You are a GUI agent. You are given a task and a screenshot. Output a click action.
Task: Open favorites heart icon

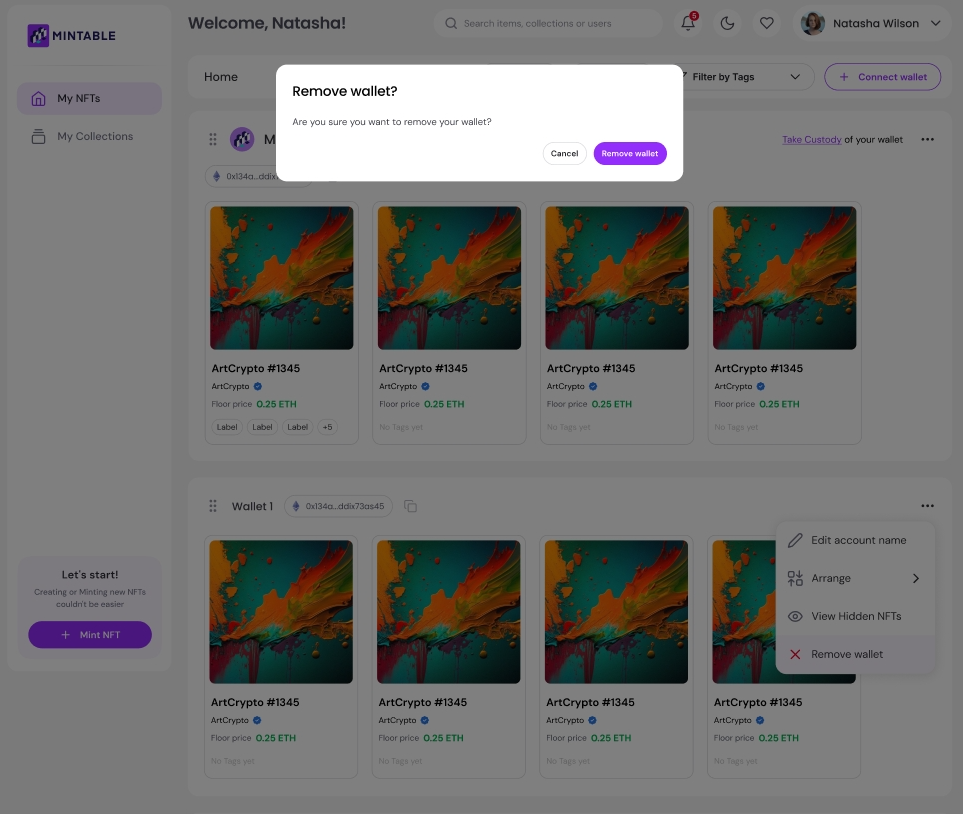point(766,23)
